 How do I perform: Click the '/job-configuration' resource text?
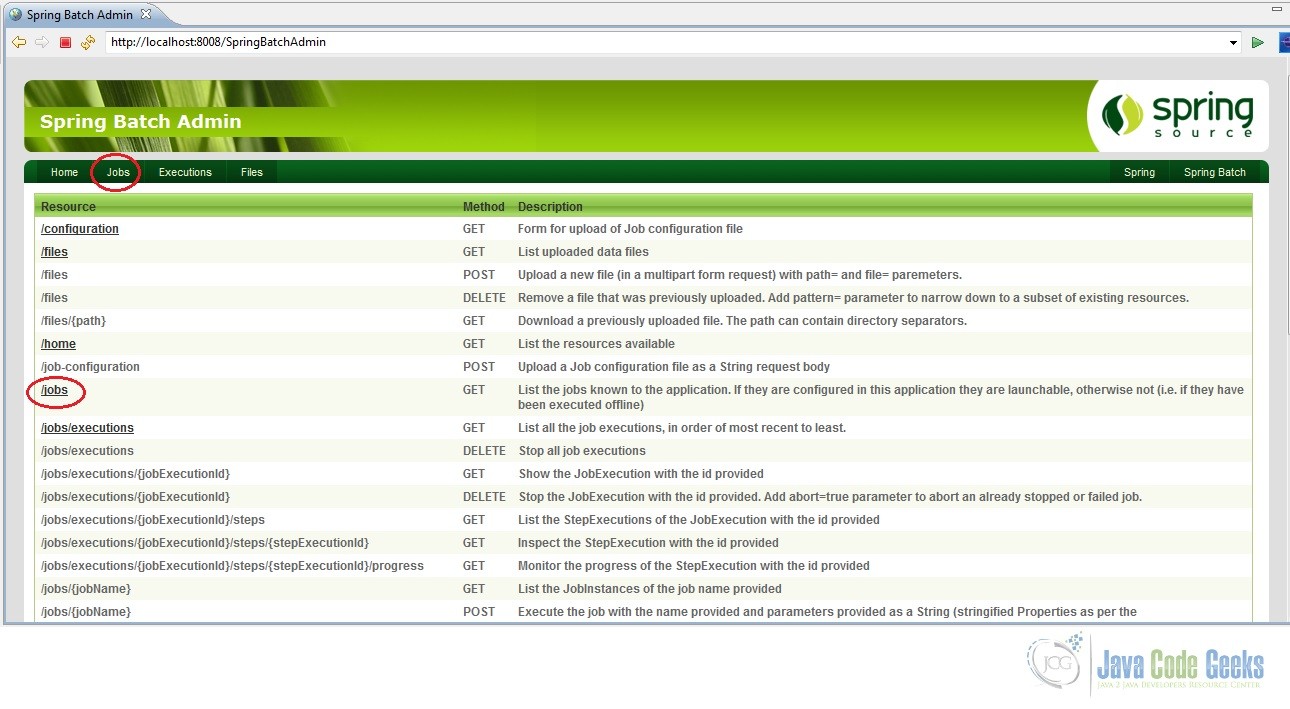pyautogui.click(x=90, y=367)
